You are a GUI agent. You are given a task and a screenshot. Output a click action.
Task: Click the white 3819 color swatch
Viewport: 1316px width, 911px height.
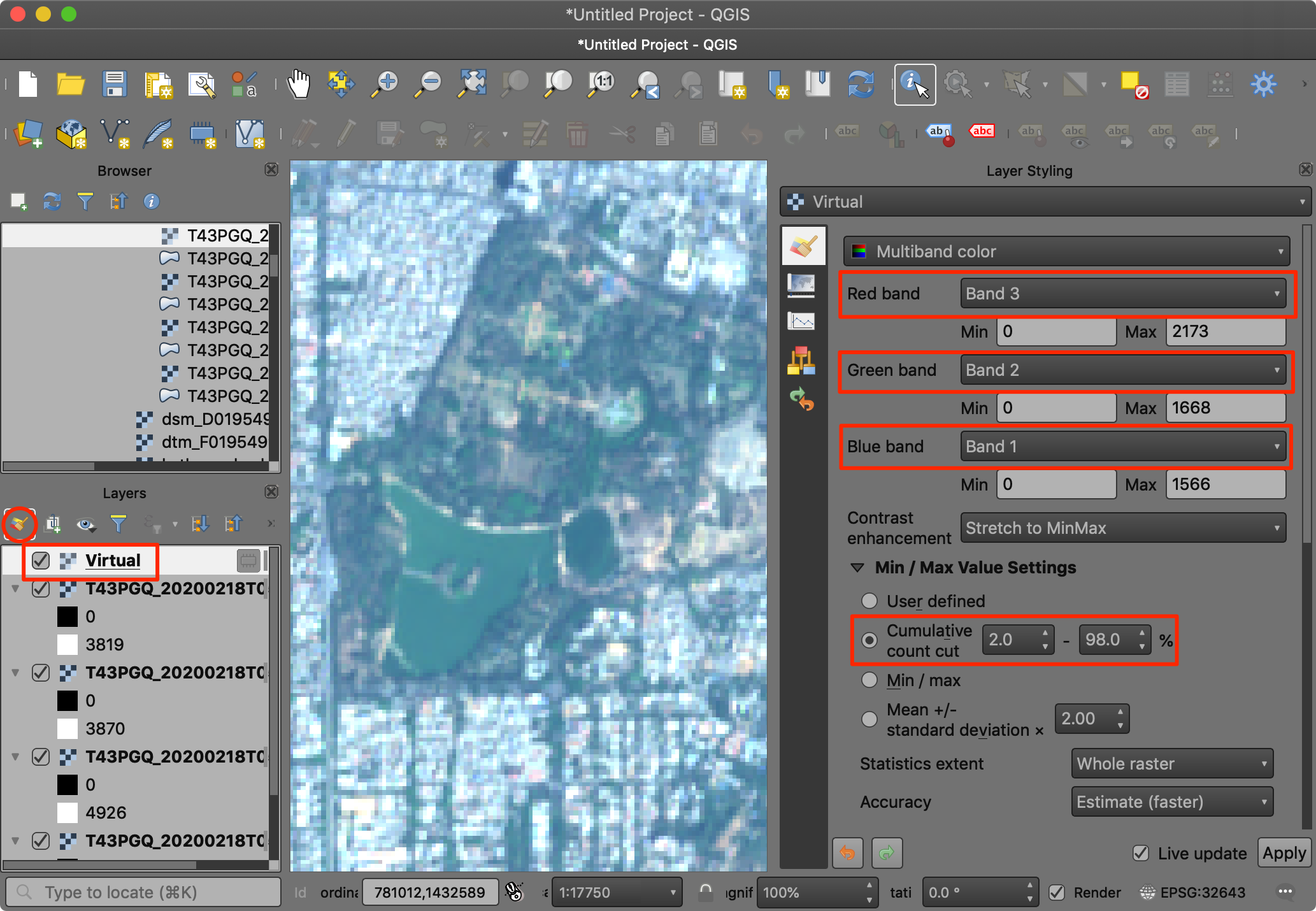pyautogui.click(x=68, y=645)
